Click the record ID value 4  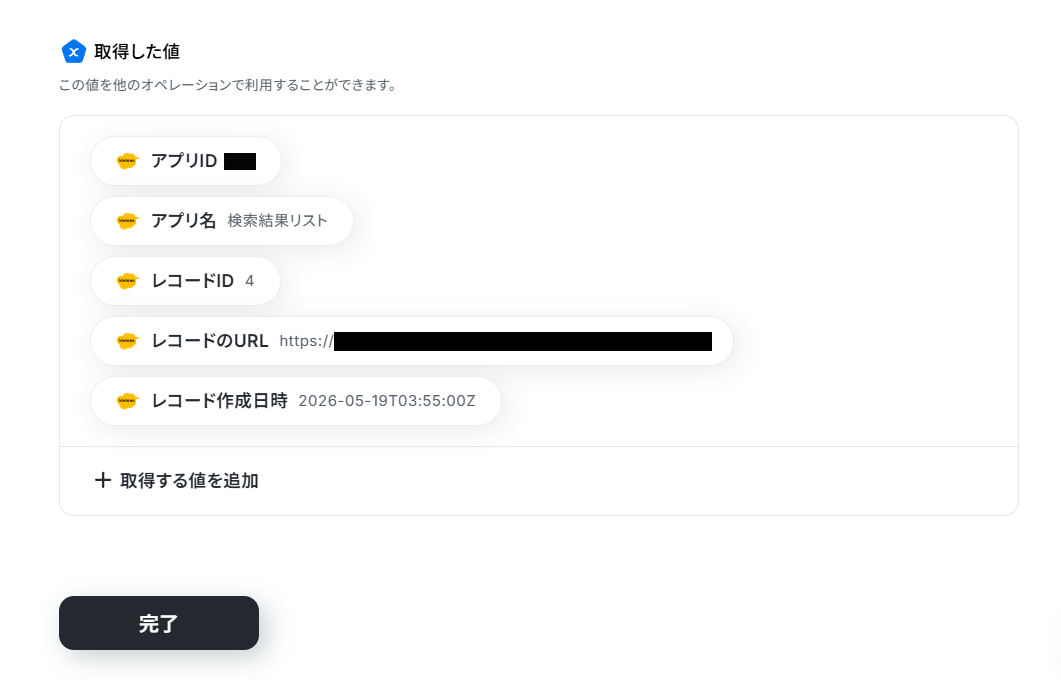pos(250,281)
